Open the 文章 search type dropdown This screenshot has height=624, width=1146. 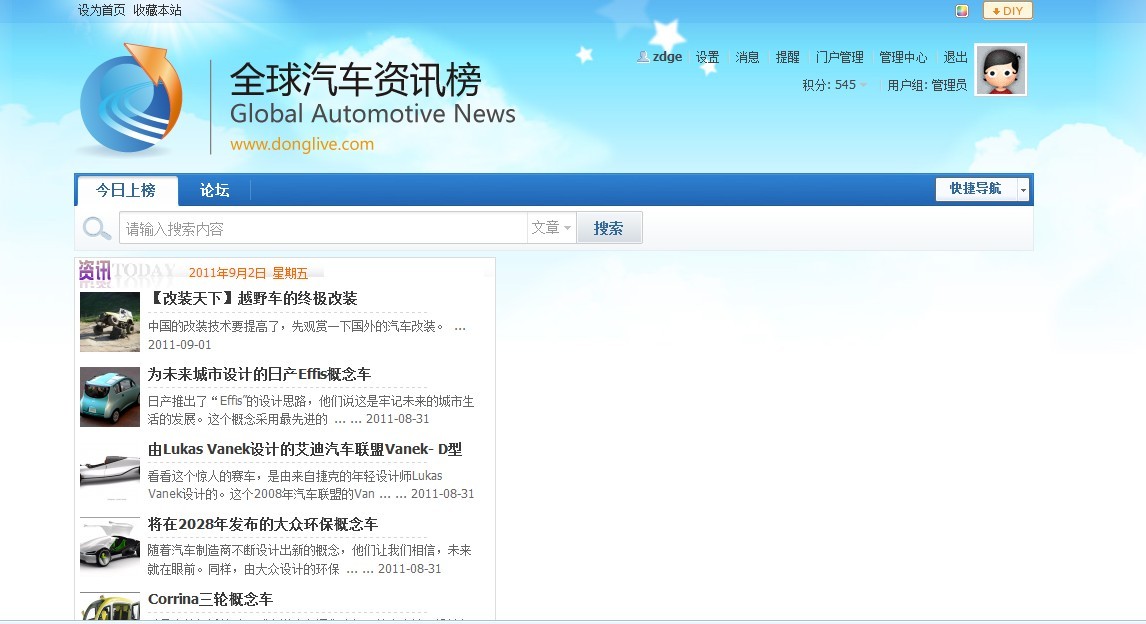point(551,228)
